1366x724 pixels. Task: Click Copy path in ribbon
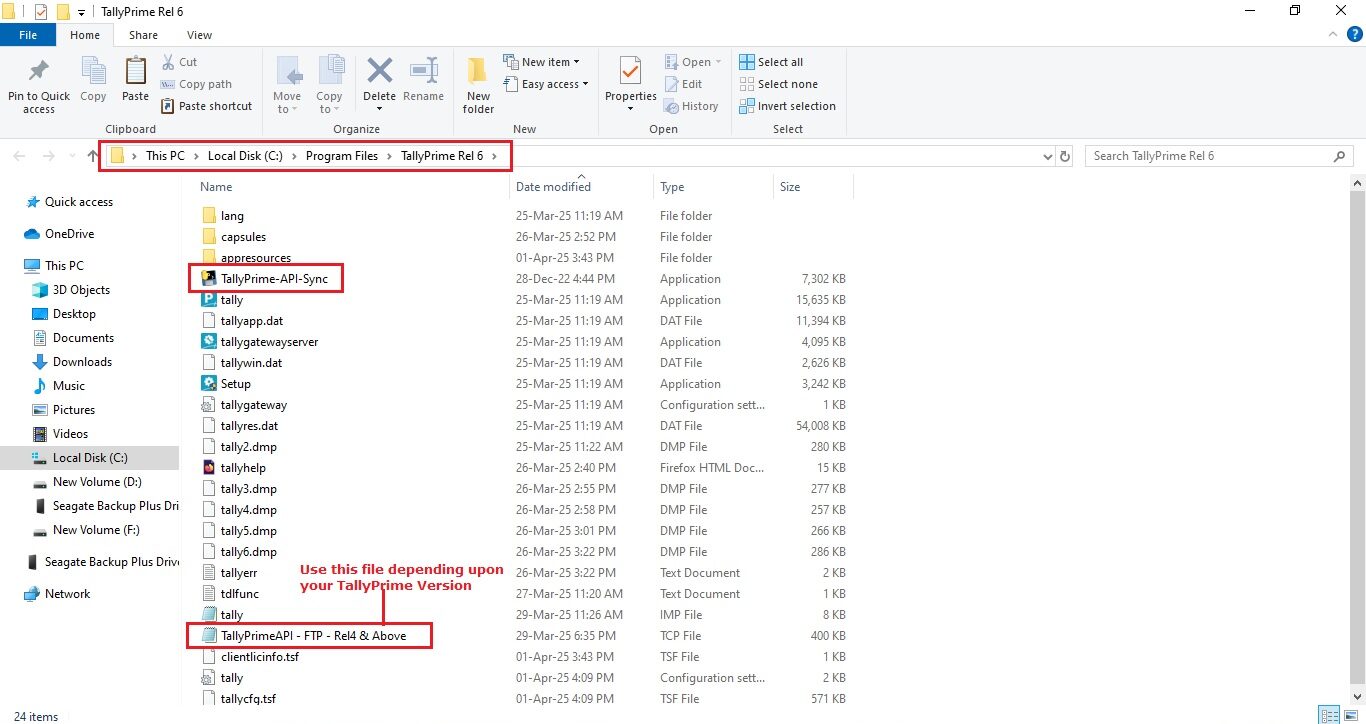pyautogui.click(x=196, y=84)
